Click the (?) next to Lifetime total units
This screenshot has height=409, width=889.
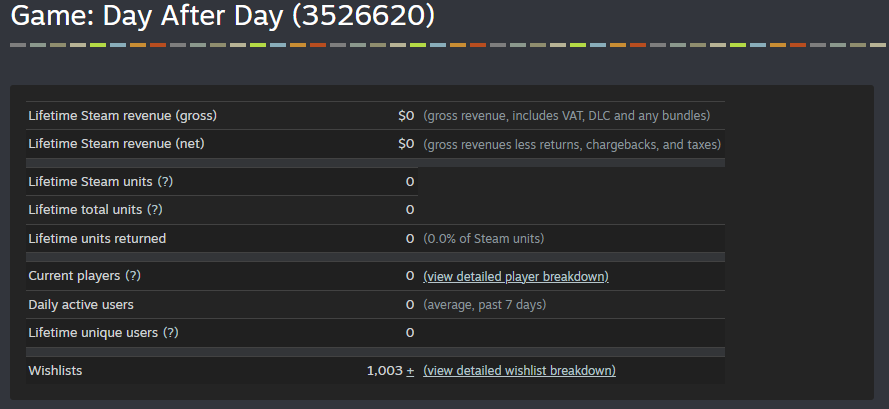pyautogui.click(x=155, y=210)
